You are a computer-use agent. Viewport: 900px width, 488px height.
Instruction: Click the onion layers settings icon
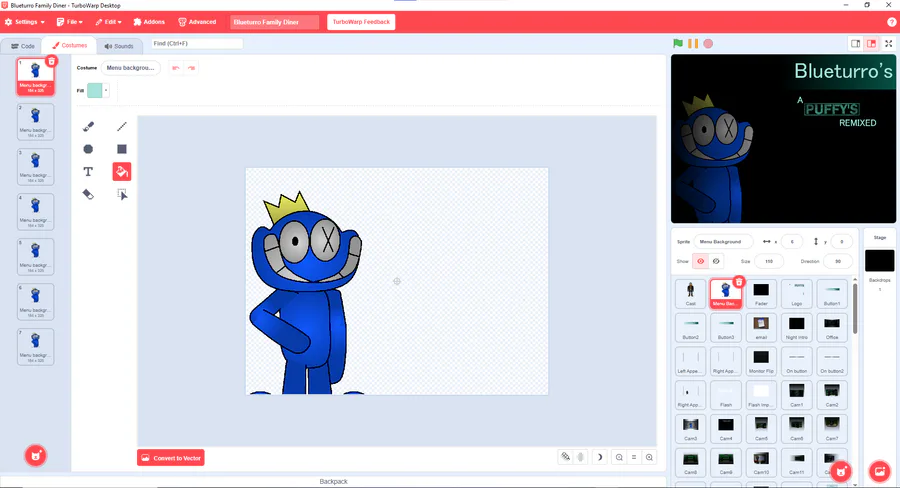(x=580, y=457)
